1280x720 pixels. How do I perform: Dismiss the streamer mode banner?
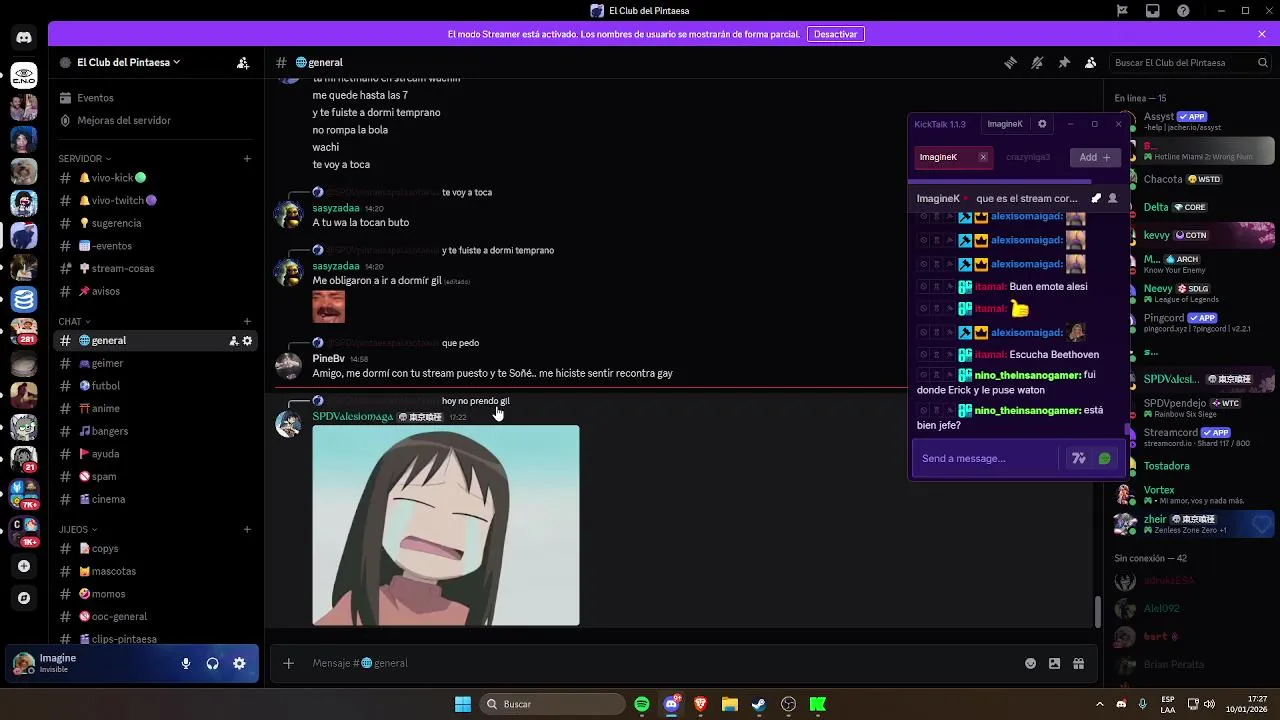[1262, 34]
